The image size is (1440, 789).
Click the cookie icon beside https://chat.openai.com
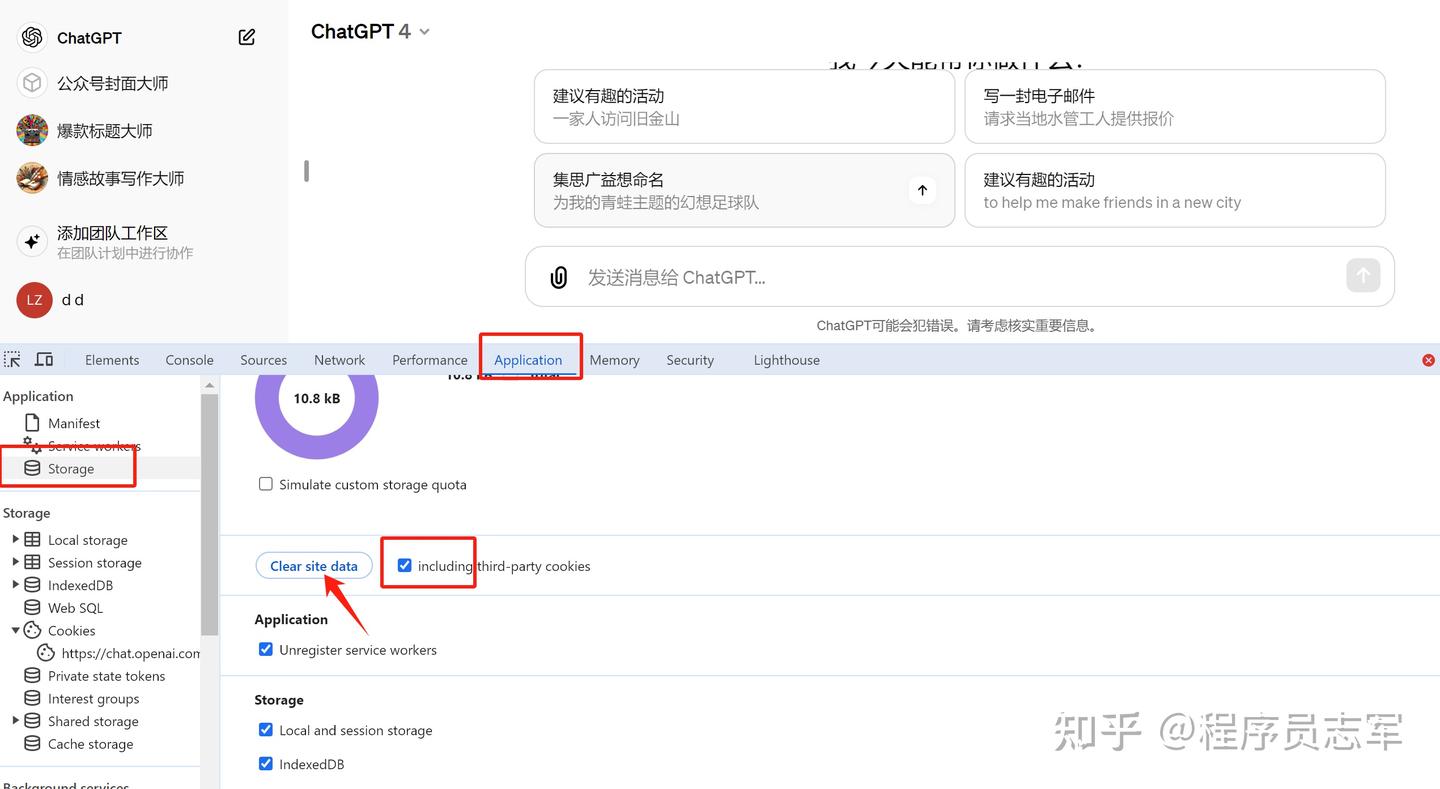click(x=46, y=653)
